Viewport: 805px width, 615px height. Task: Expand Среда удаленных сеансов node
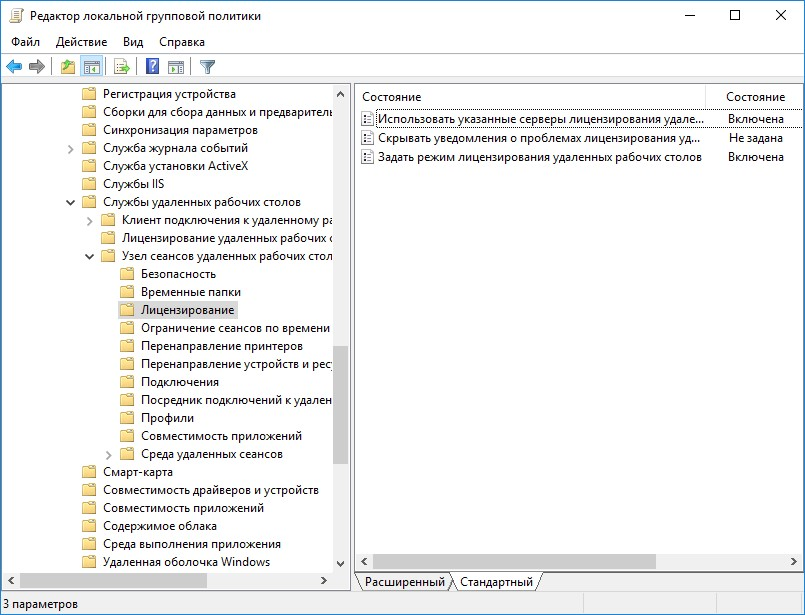108,455
